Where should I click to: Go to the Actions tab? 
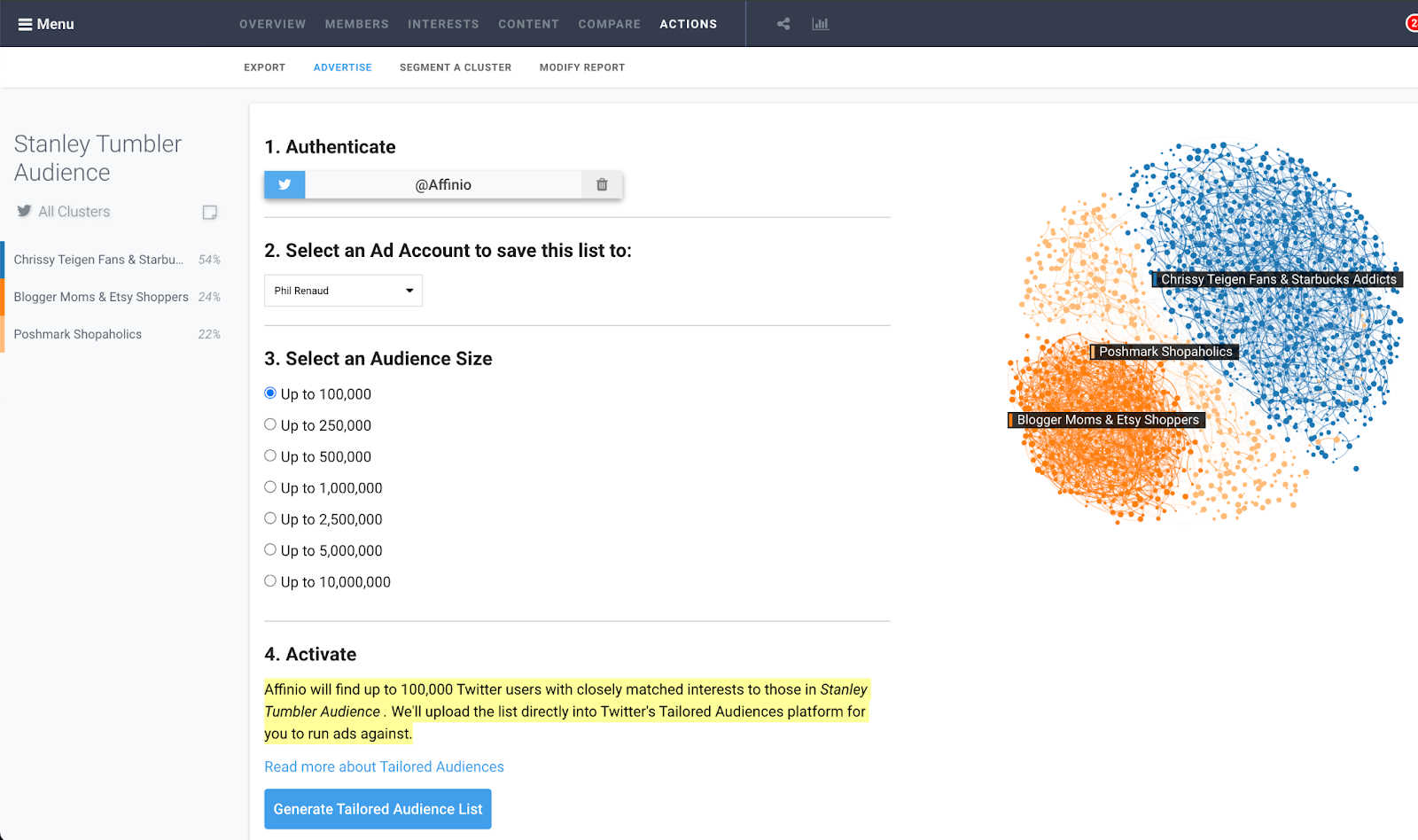click(688, 24)
